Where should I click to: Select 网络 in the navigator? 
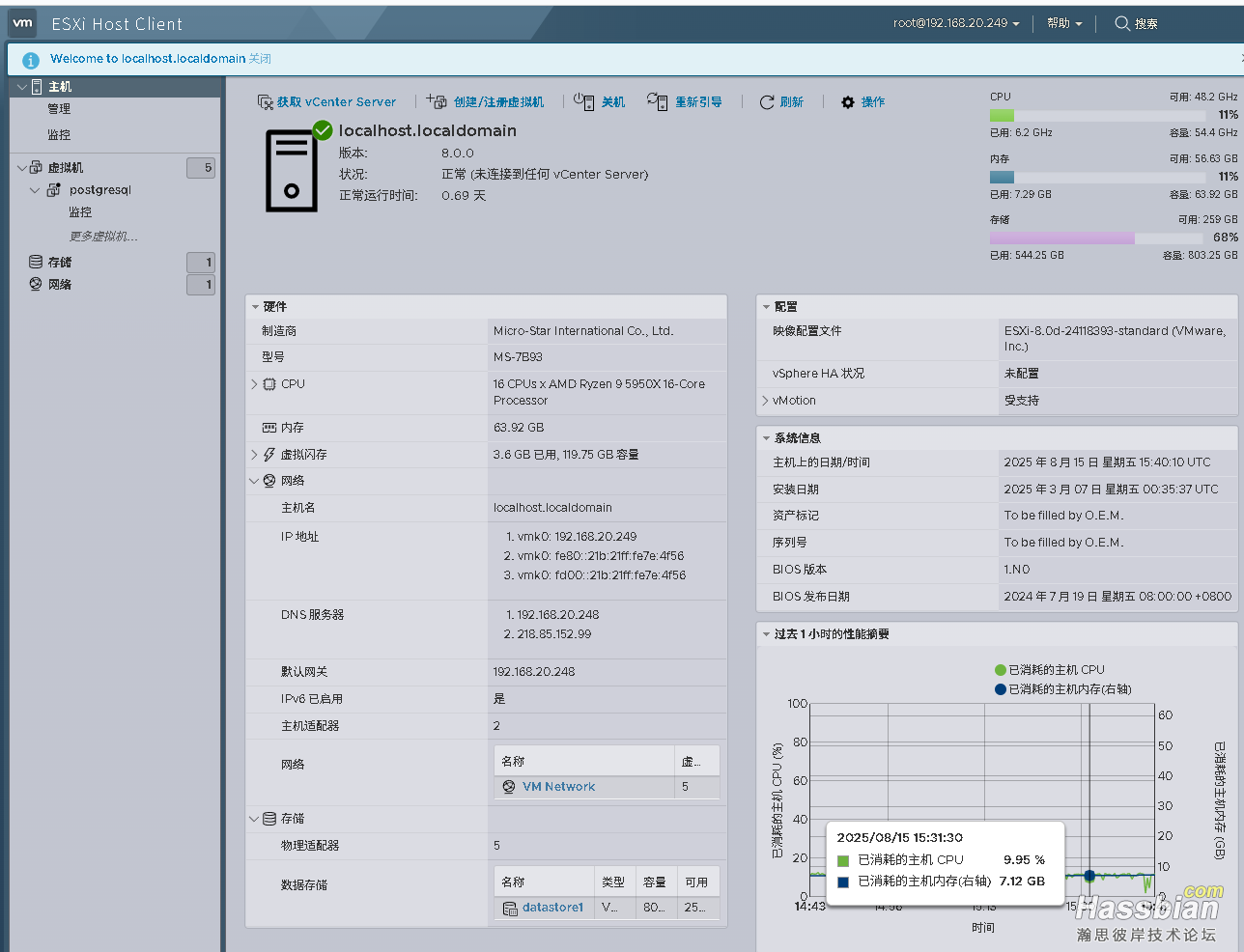[60, 284]
